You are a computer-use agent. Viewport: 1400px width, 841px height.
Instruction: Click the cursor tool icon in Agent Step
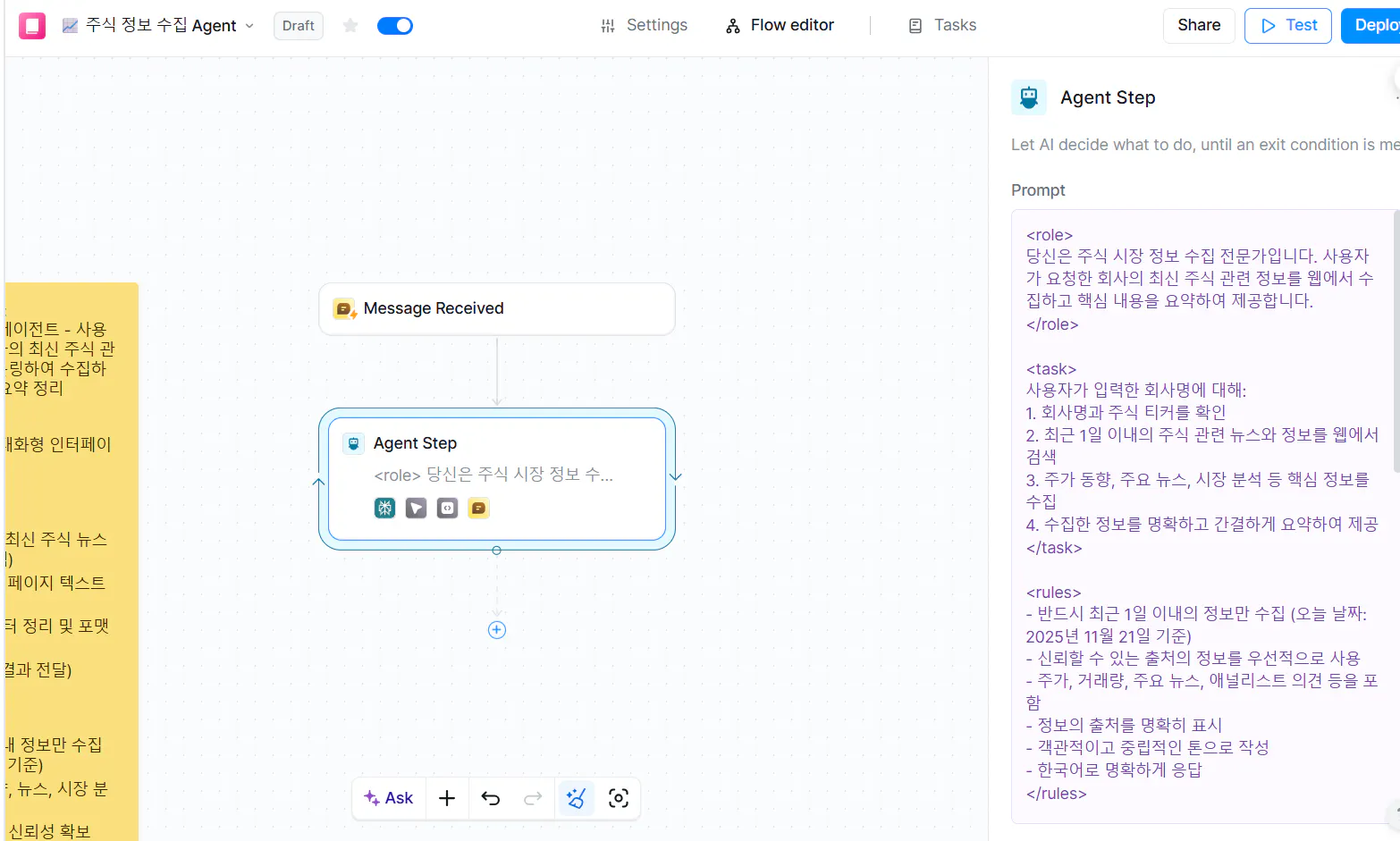pos(416,509)
